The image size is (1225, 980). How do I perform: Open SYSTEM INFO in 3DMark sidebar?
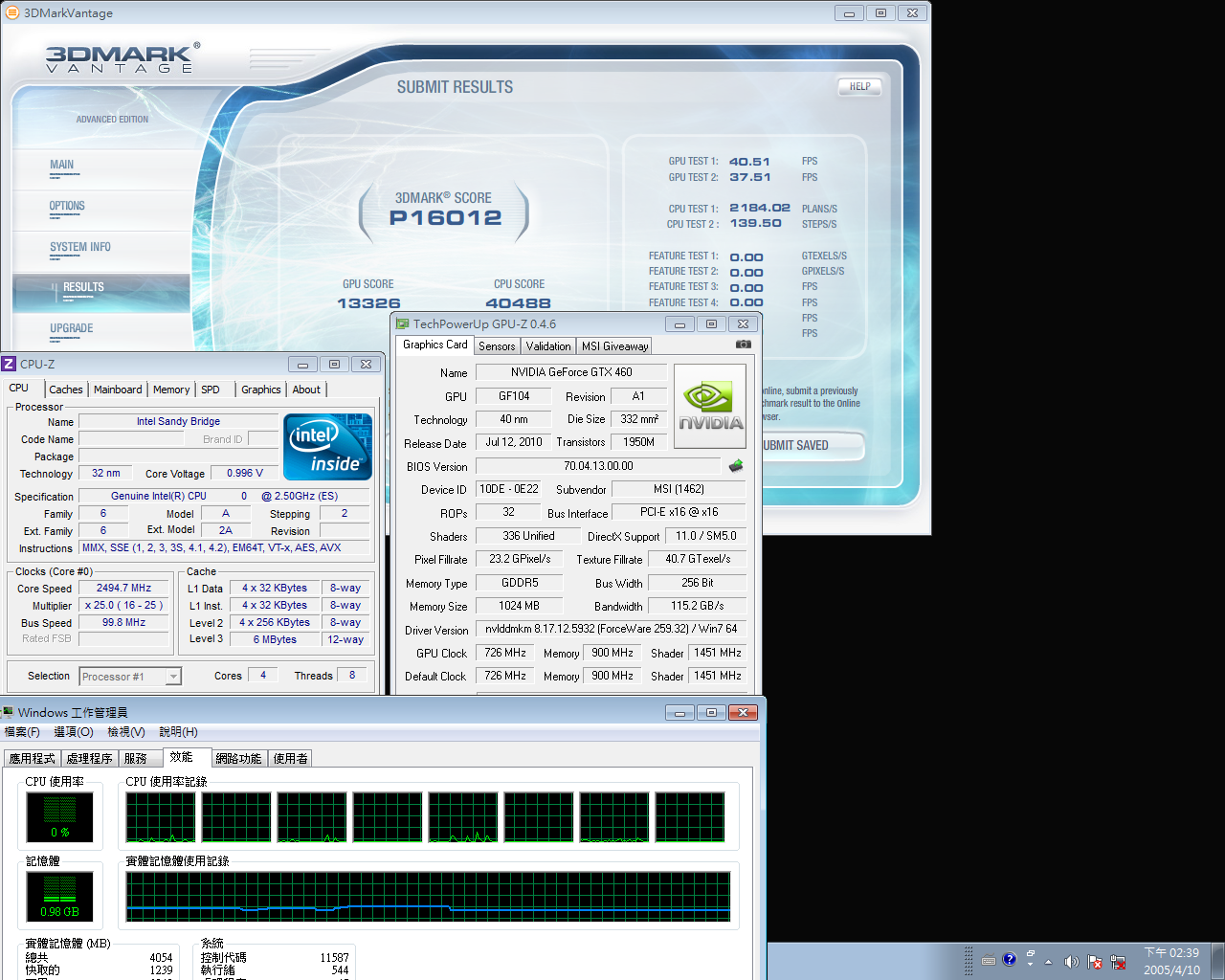(x=80, y=247)
